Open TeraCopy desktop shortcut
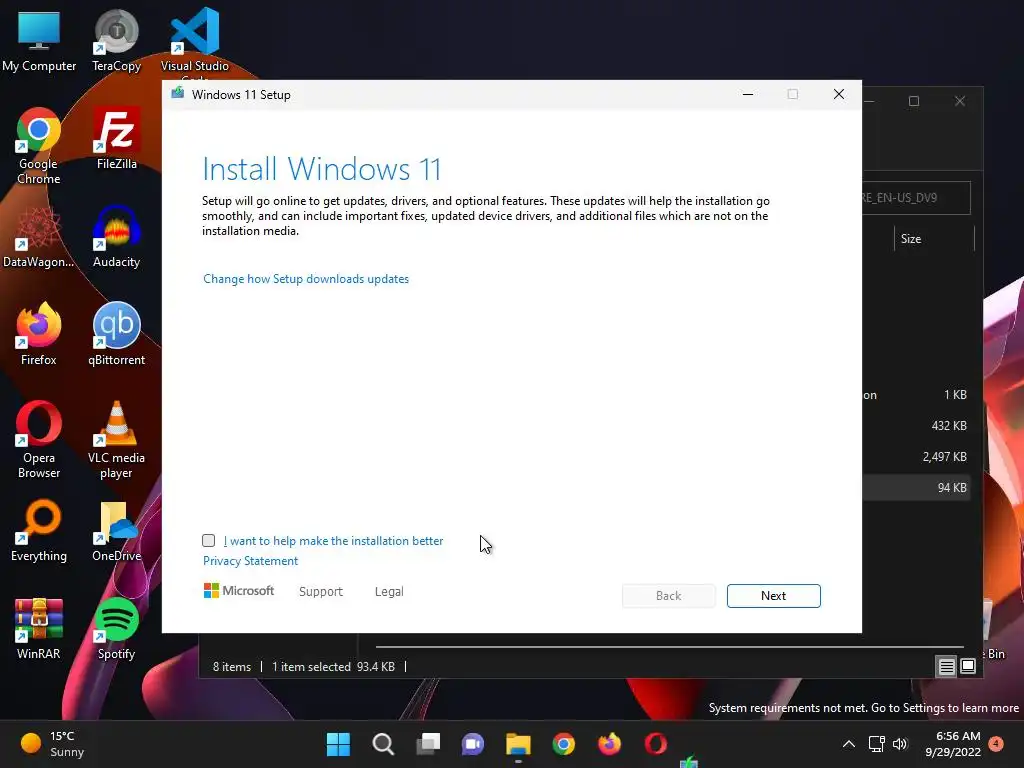Image resolution: width=1024 pixels, height=768 pixels. [116, 41]
